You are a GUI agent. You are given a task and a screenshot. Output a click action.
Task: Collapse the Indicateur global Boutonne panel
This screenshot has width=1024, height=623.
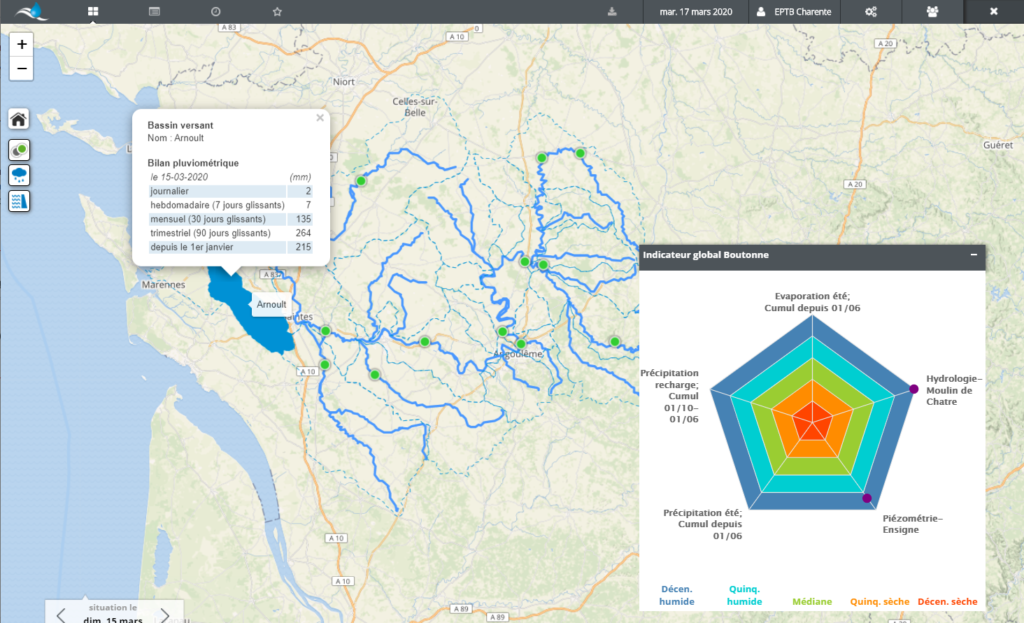pyautogui.click(x=974, y=255)
